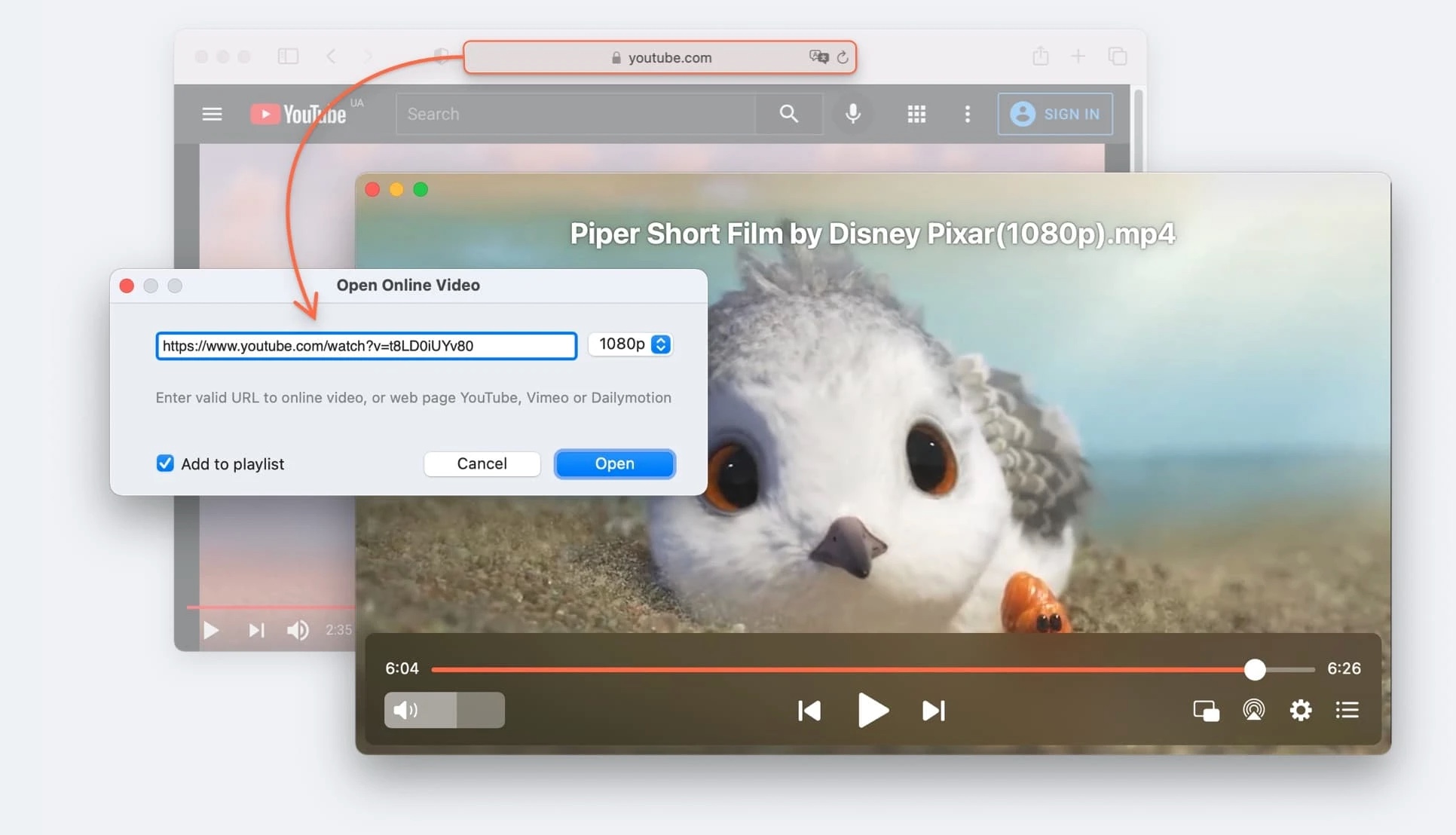Mute the player volume speaker icon
The image size is (1456, 835).
point(405,710)
